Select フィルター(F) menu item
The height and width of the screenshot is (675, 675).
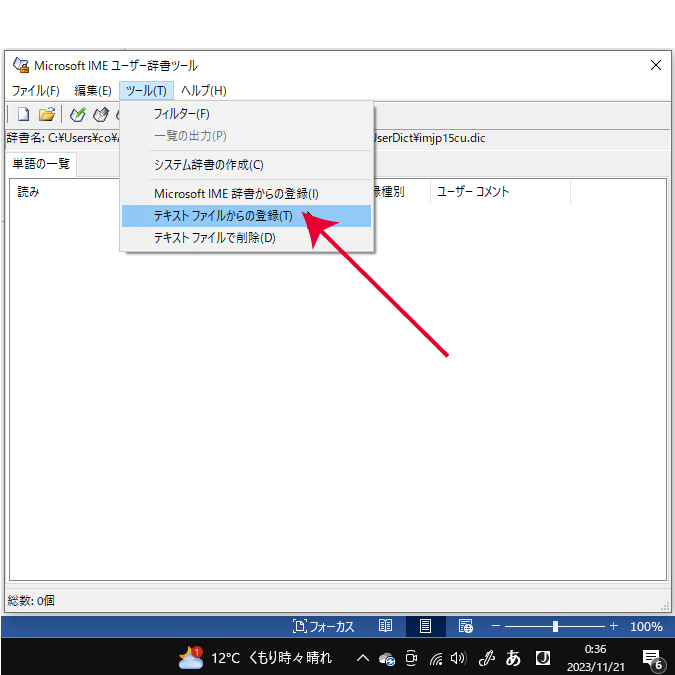(246, 114)
